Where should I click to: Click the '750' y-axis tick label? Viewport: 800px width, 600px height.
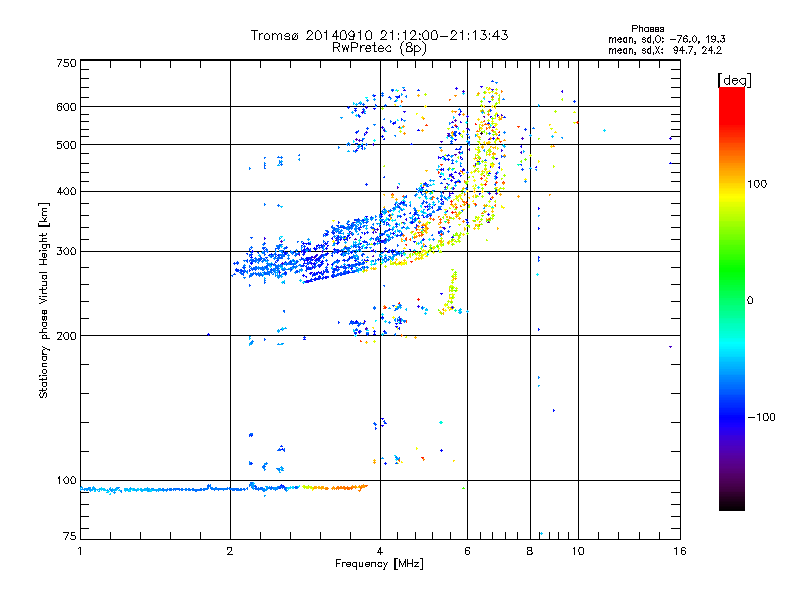[x=66, y=63]
